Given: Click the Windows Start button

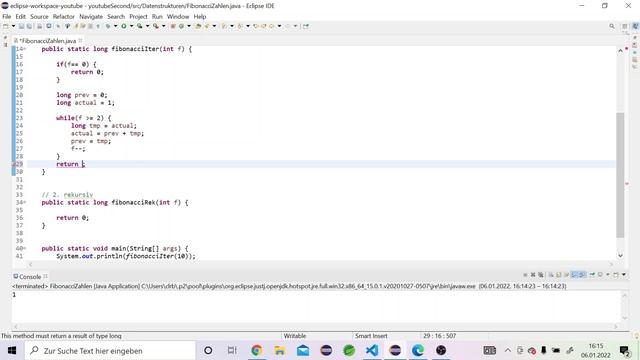Looking at the screenshot, I should [x=11, y=351].
